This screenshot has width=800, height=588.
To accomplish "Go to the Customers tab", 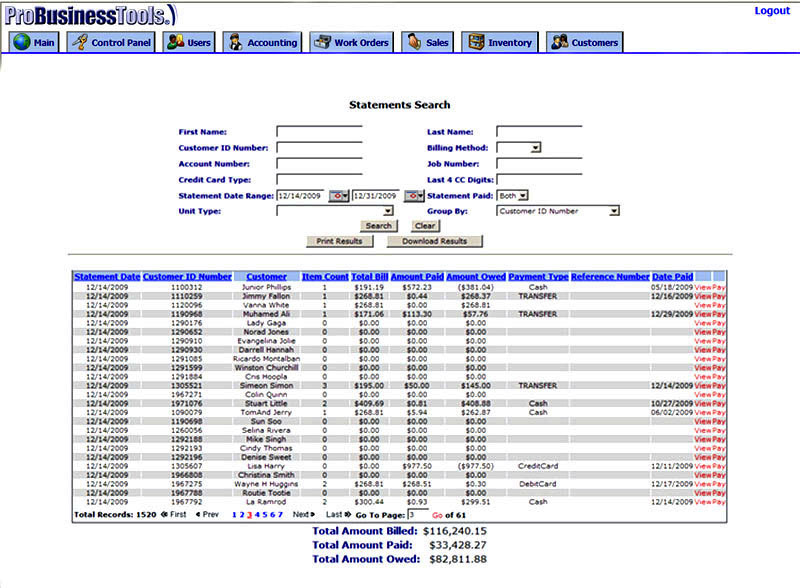I will (x=585, y=42).
